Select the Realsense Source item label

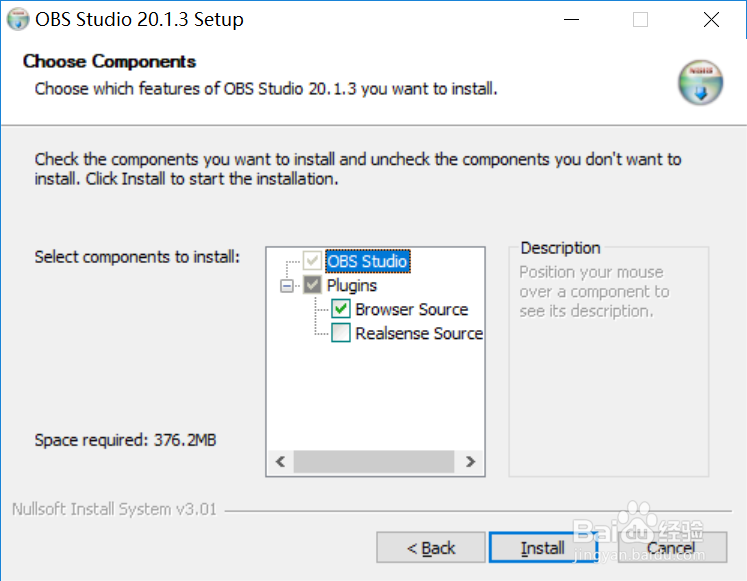(x=418, y=334)
